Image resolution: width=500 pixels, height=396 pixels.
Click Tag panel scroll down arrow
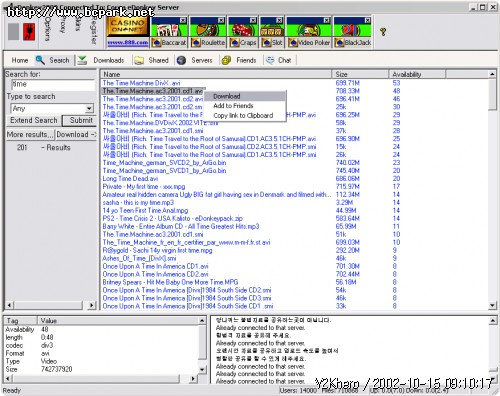pos(202,369)
